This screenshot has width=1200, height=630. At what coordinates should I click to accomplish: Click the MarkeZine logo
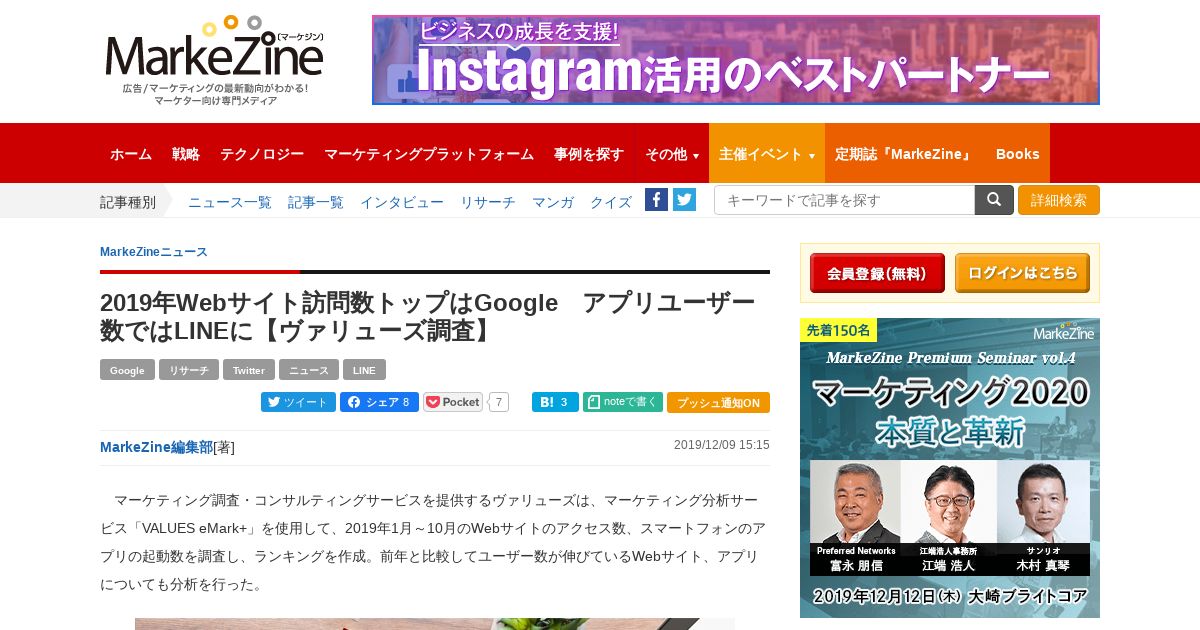(x=214, y=60)
